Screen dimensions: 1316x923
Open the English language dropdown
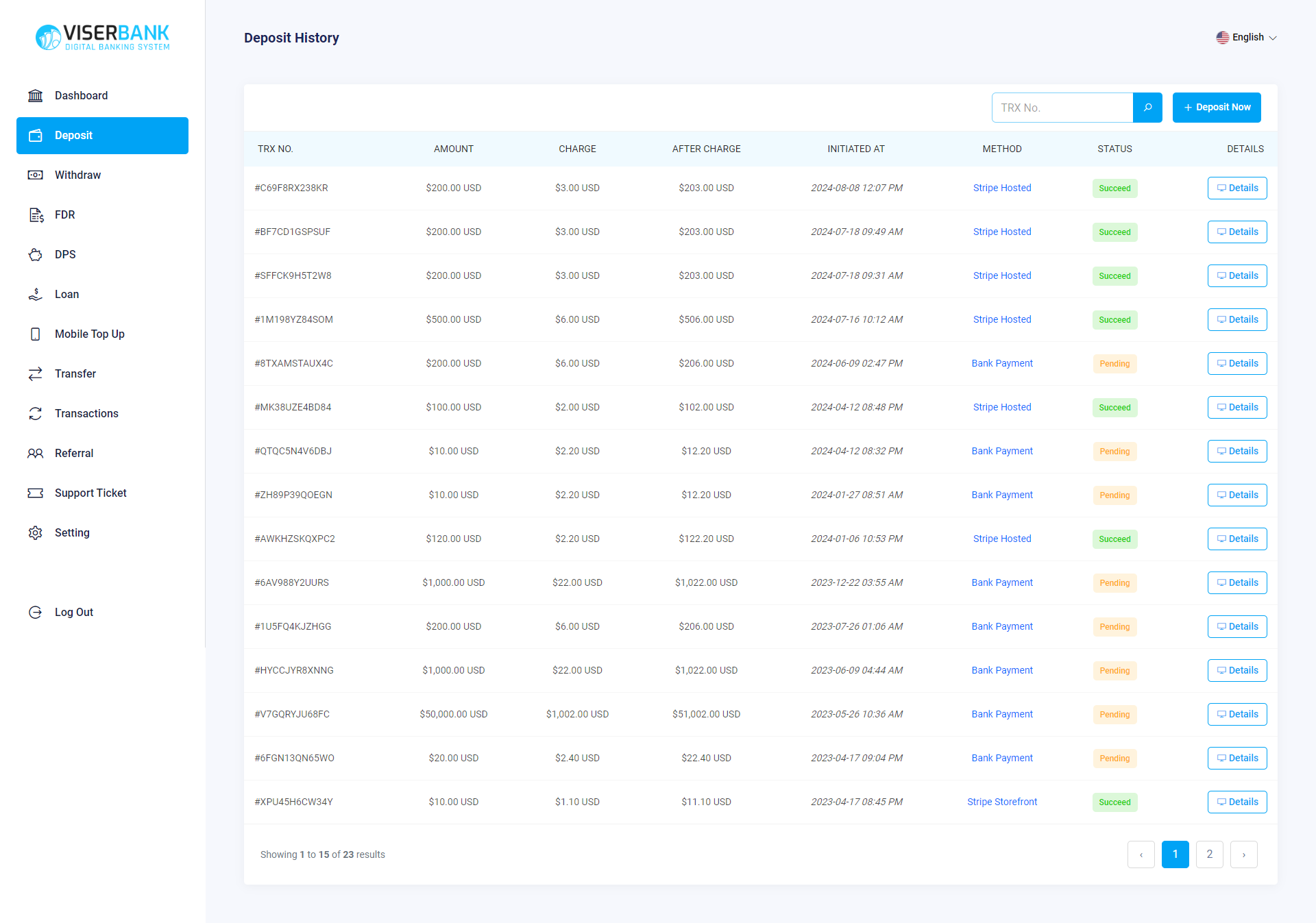click(1247, 38)
